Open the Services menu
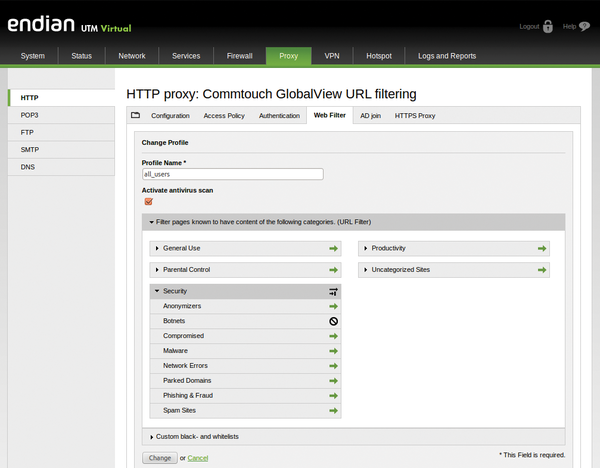The image size is (600, 468). tap(186, 56)
